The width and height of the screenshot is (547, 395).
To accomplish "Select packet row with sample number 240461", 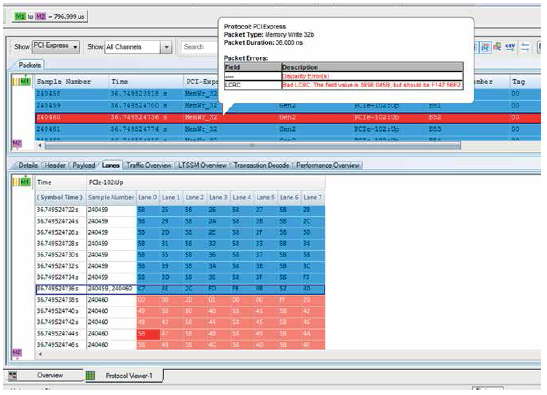I will (288, 129).
